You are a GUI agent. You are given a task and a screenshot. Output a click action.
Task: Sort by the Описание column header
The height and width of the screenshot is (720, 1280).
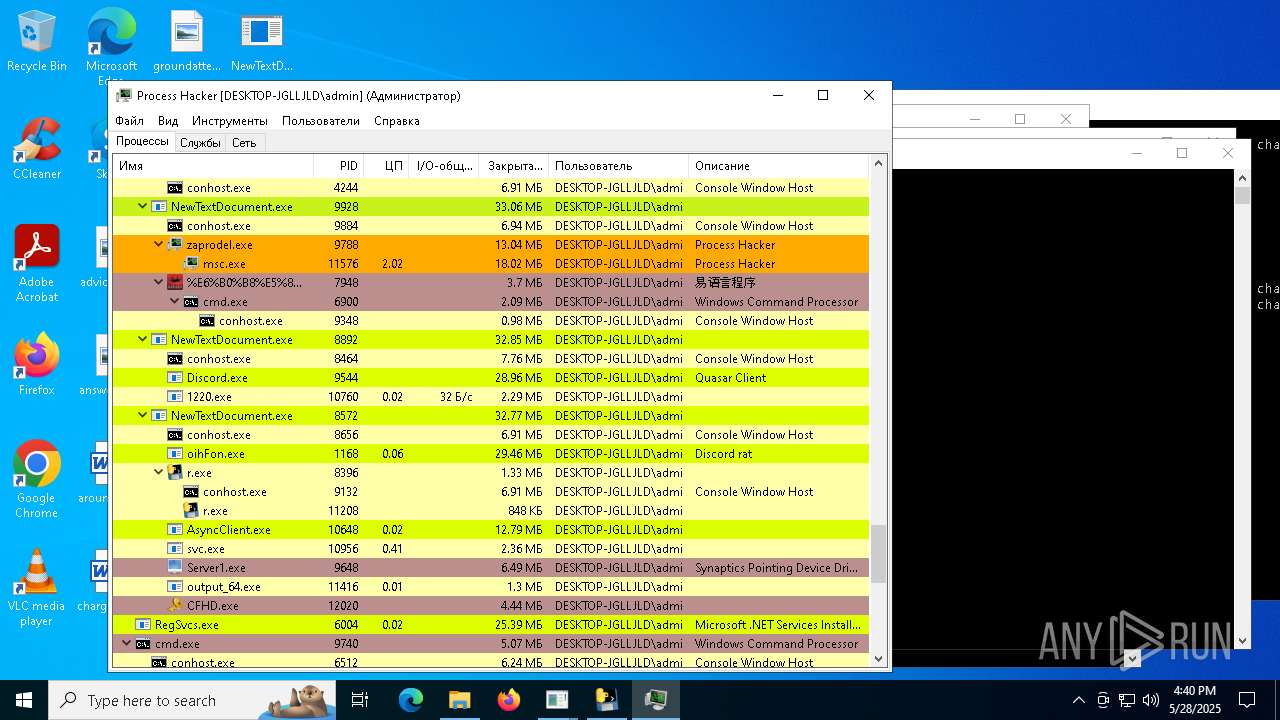point(779,166)
